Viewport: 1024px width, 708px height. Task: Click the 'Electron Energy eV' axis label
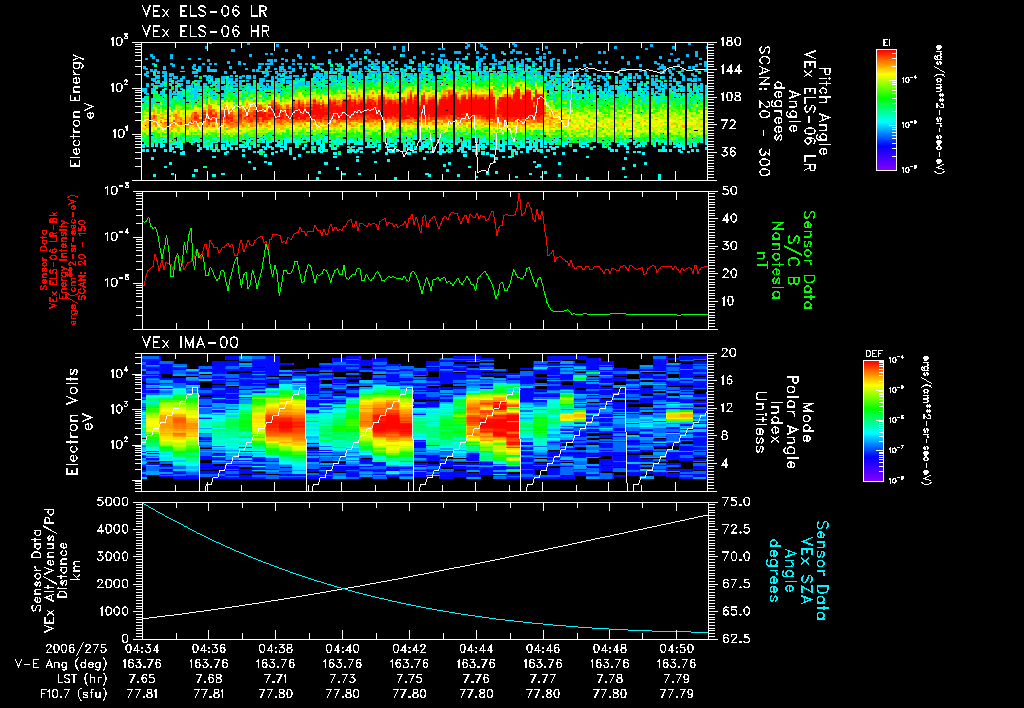80,111
